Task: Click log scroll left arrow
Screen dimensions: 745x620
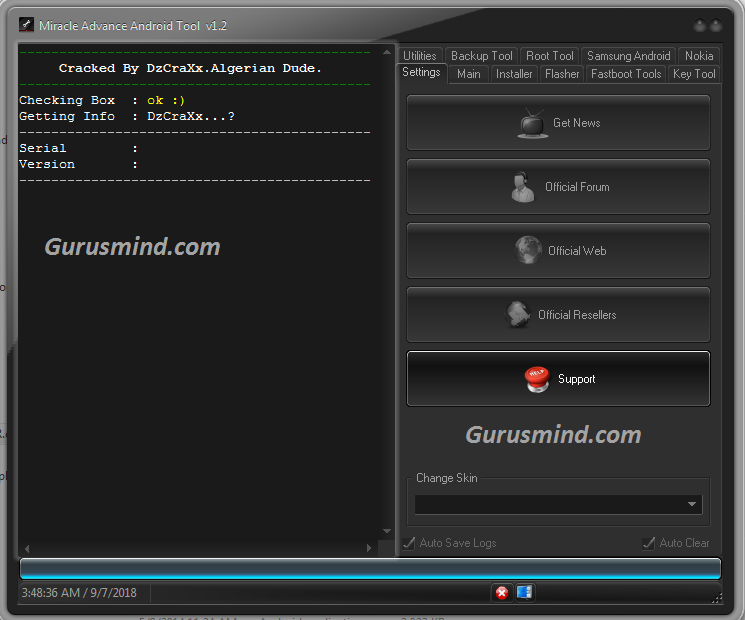Action: pyautogui.click(x=27, y=548)
